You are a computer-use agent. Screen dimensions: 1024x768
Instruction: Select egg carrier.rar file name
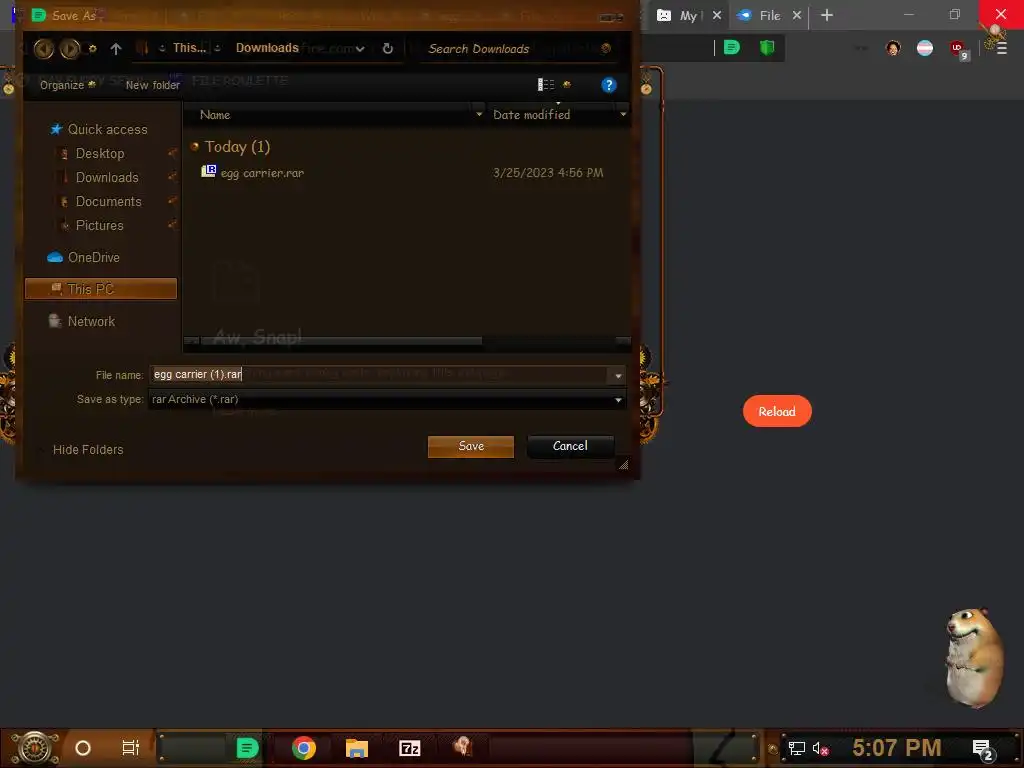click(x=262, y=173)
